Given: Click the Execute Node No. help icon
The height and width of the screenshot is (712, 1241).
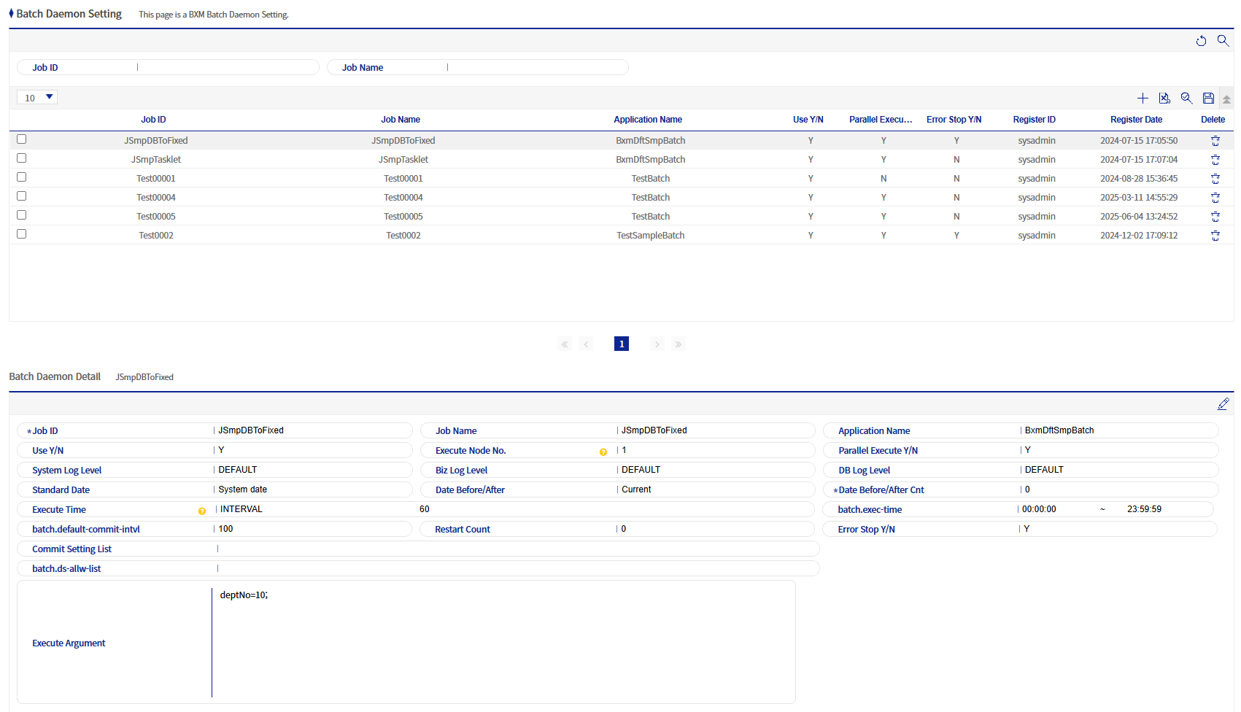Looking at the screenshot, I should click(x=603, y=452).
